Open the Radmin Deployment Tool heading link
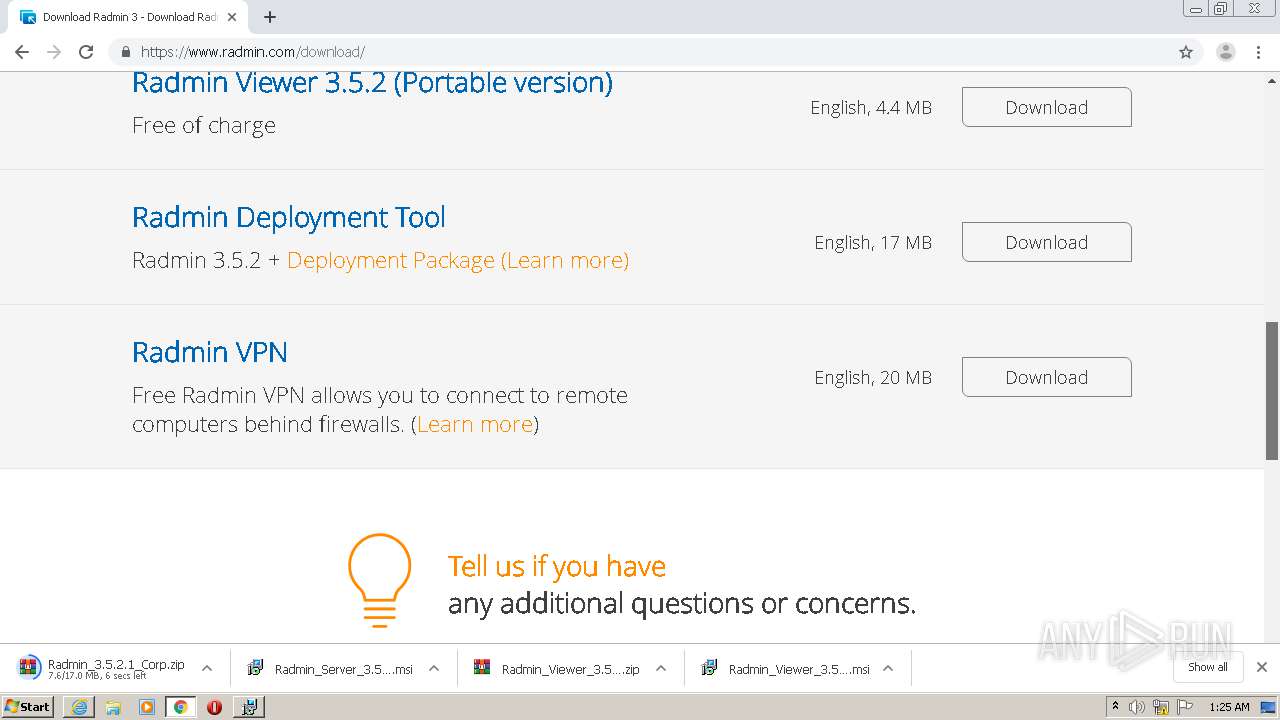 pos(289,217)
